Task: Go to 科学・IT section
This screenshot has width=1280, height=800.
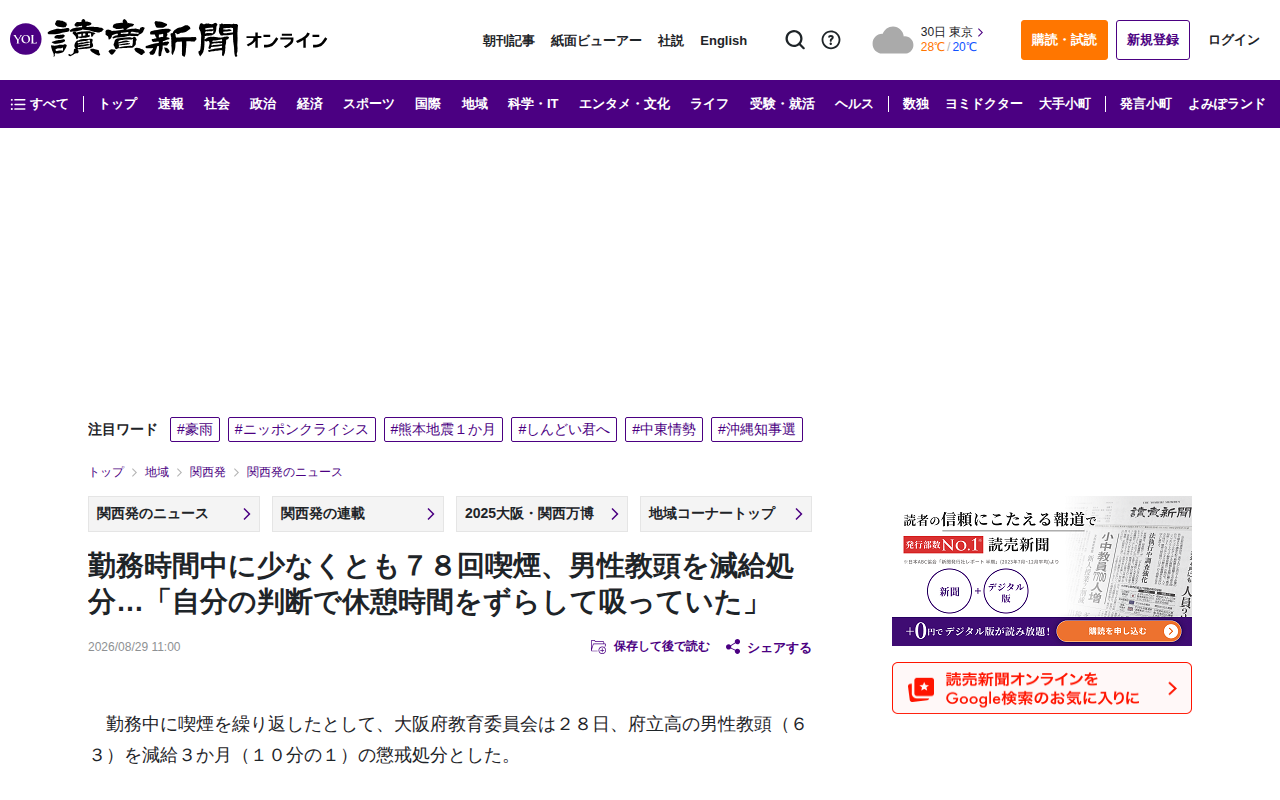Action: pyautogui.click(x=533, y=104)
